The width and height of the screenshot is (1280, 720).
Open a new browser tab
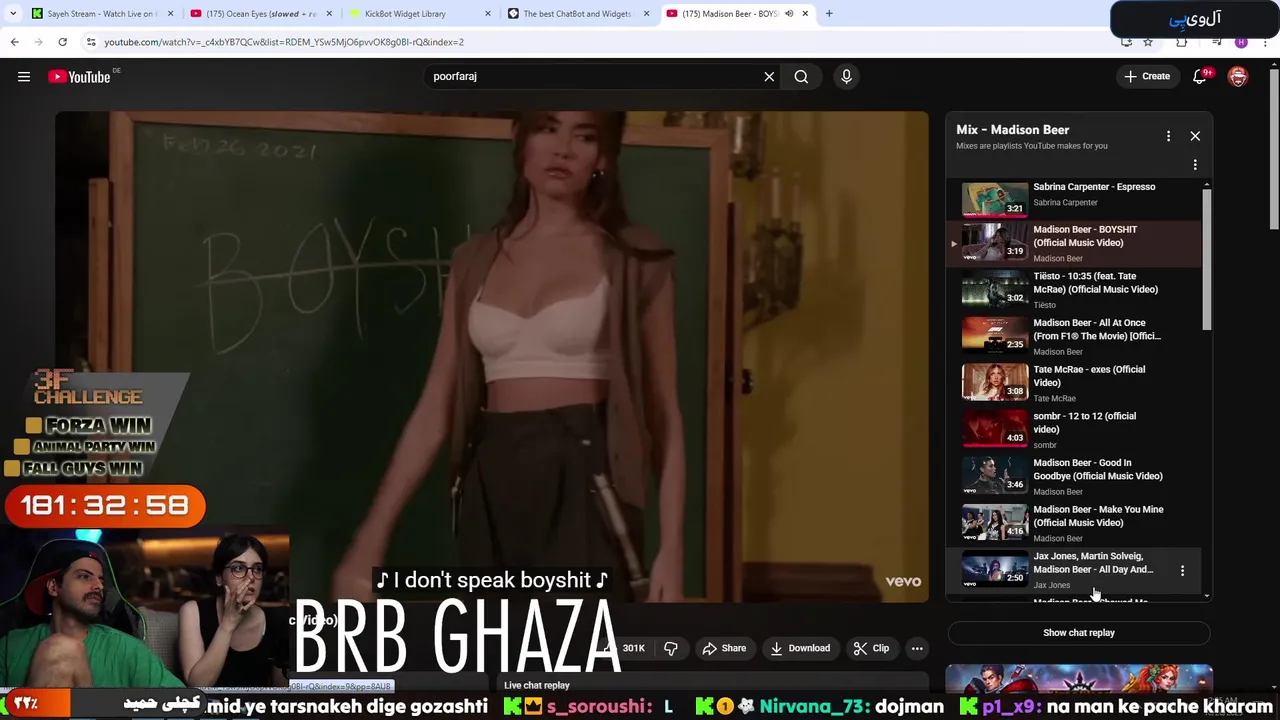click(x=829, y=14)
